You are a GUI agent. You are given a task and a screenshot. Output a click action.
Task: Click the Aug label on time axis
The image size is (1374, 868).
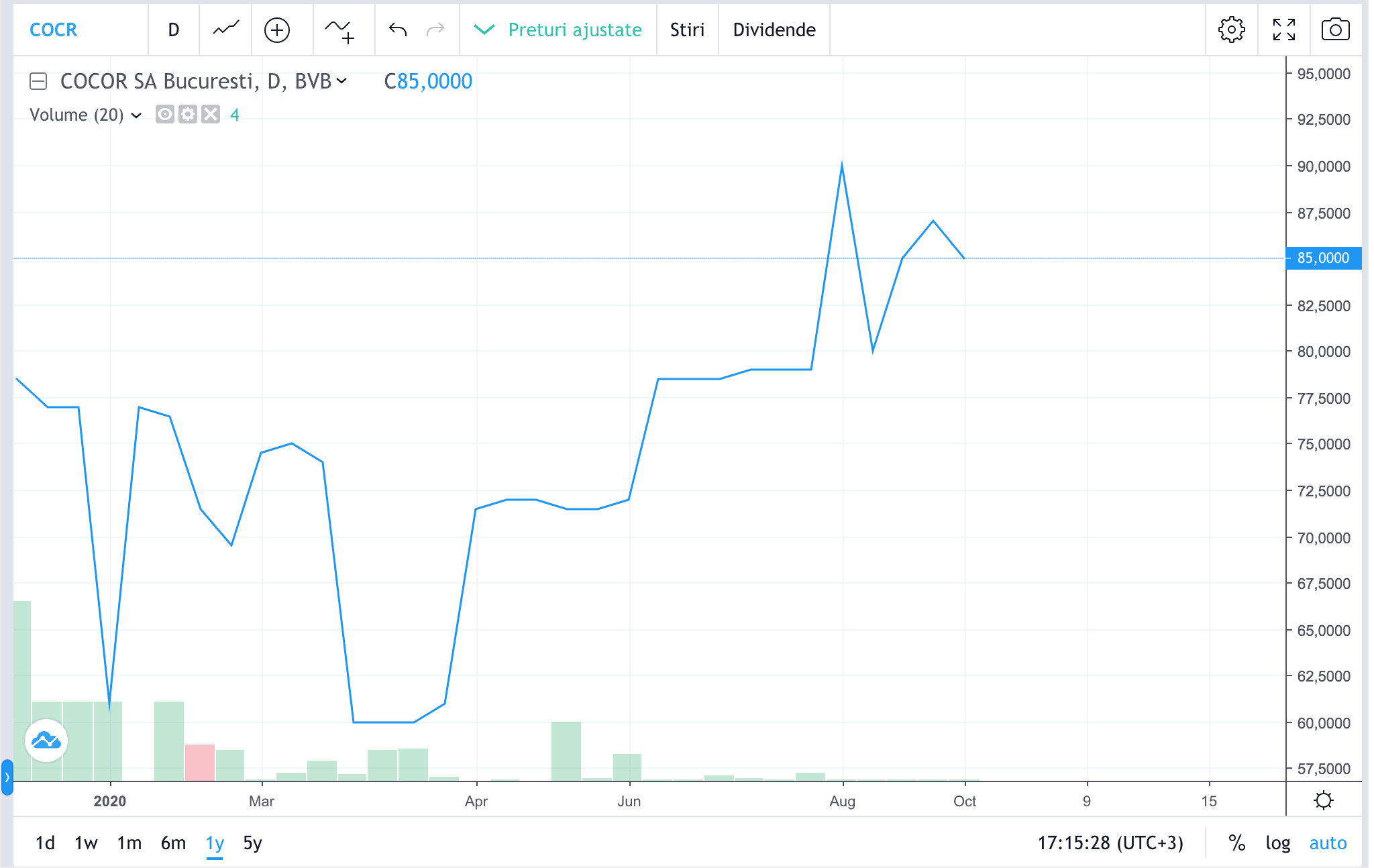842,801
